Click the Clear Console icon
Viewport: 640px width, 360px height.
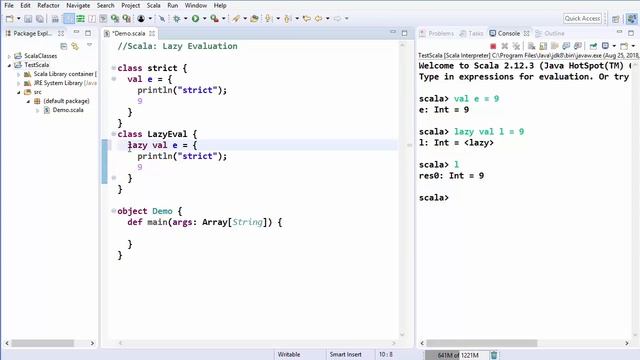pyautogui.click(x=531, y=46)
